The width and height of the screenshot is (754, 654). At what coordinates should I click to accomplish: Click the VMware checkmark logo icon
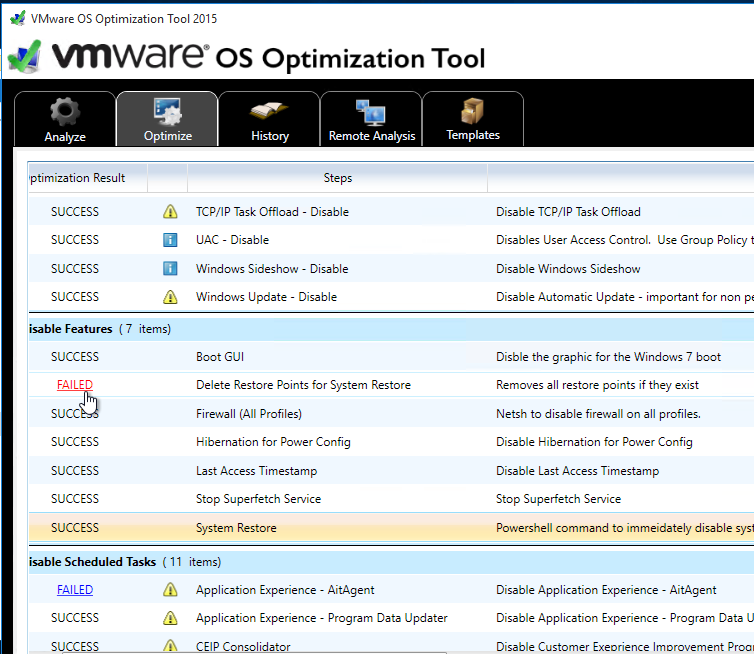pos(24,57)
